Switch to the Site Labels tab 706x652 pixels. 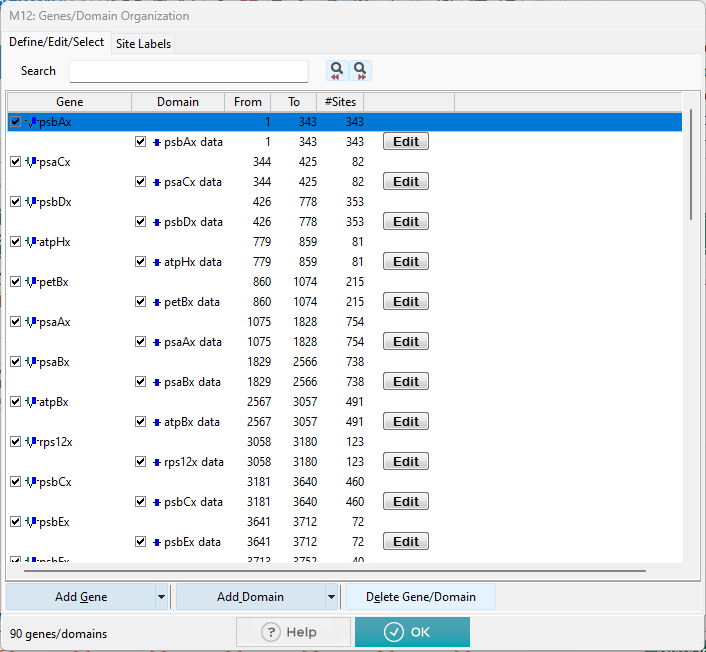pos(143,43)
